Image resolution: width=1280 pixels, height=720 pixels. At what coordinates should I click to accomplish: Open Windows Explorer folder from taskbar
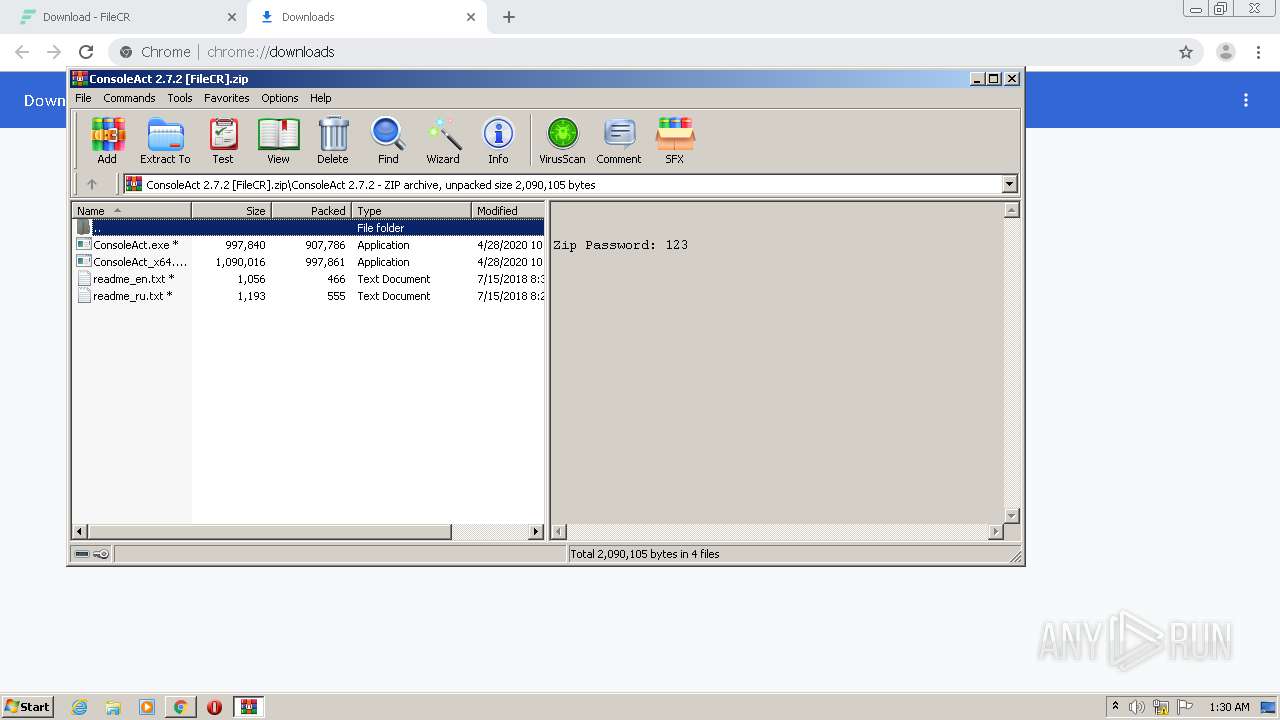tap(113, 707)
